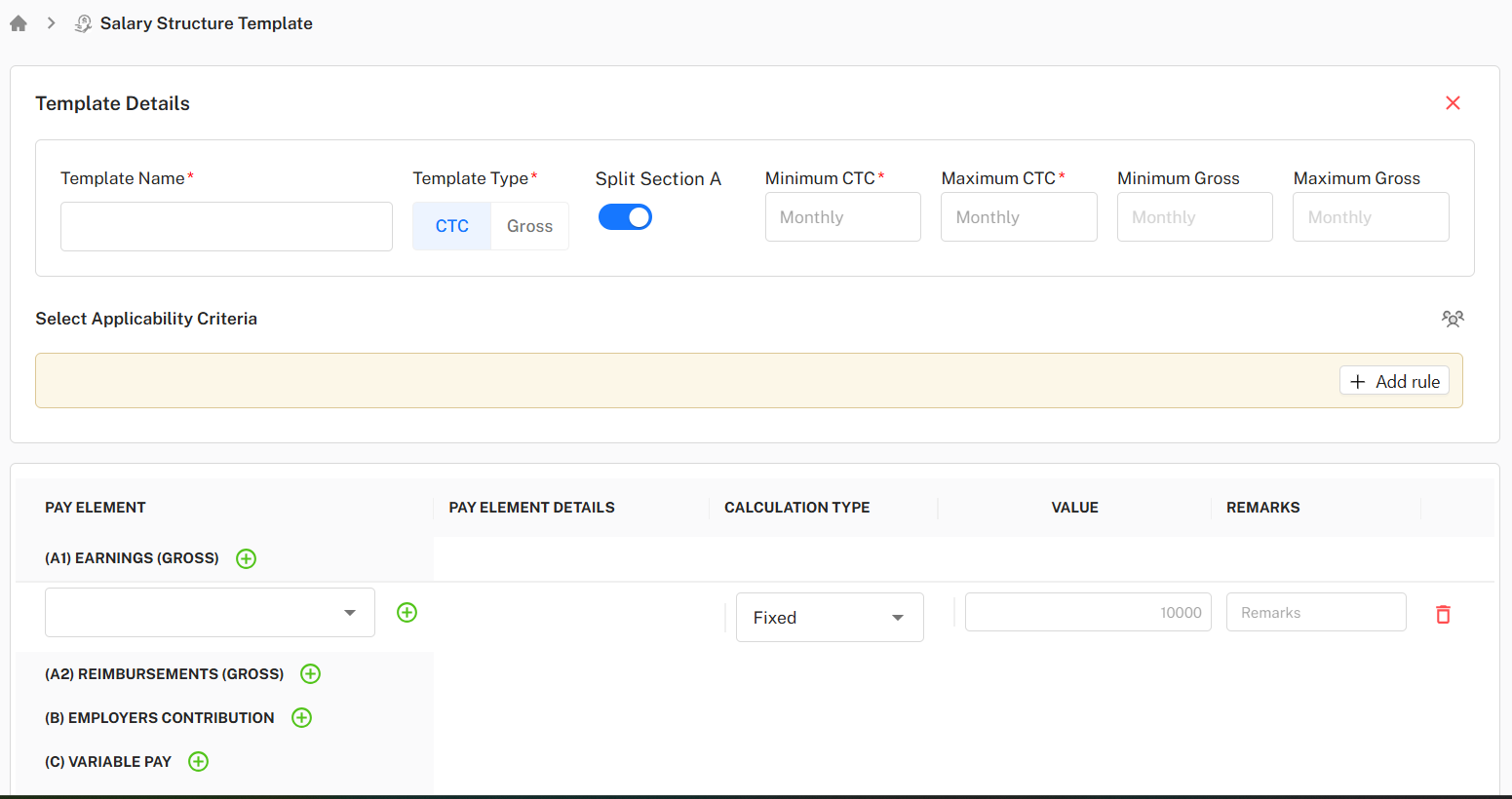Add a Variable Pay element
This screenshot has height=799, width=1512.
pos(199,761)
